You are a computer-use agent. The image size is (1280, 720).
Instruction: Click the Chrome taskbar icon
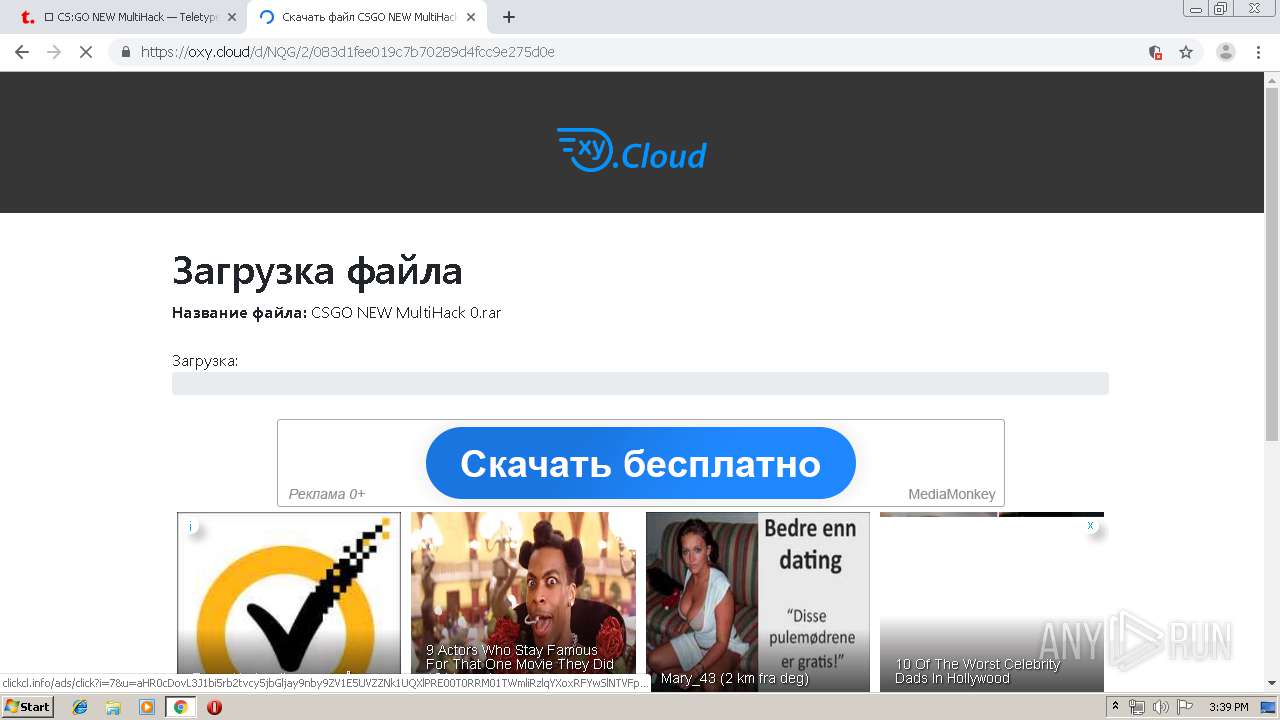(180, 707)
